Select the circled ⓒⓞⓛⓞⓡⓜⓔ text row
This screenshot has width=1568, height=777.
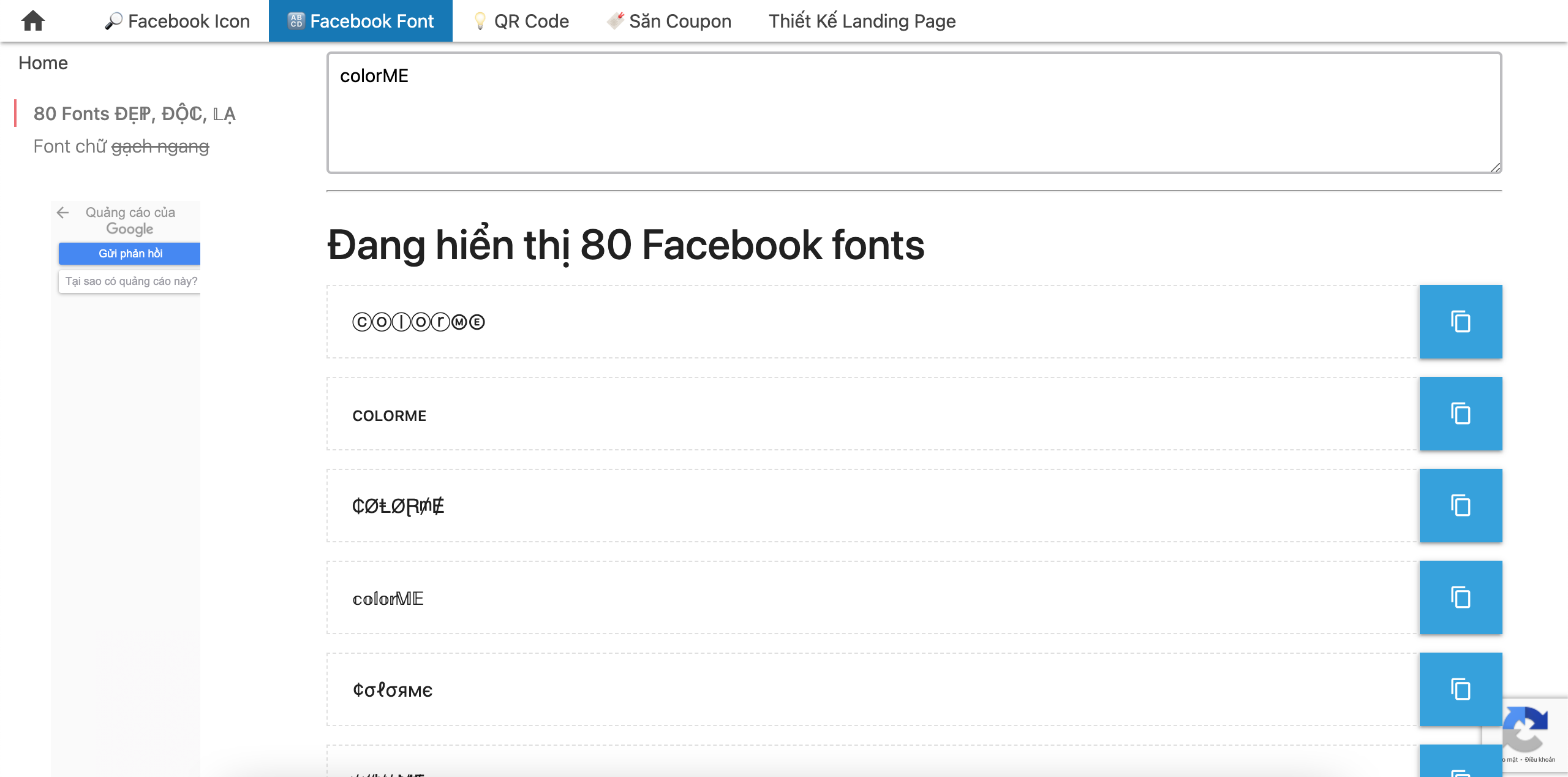point(873,322)
